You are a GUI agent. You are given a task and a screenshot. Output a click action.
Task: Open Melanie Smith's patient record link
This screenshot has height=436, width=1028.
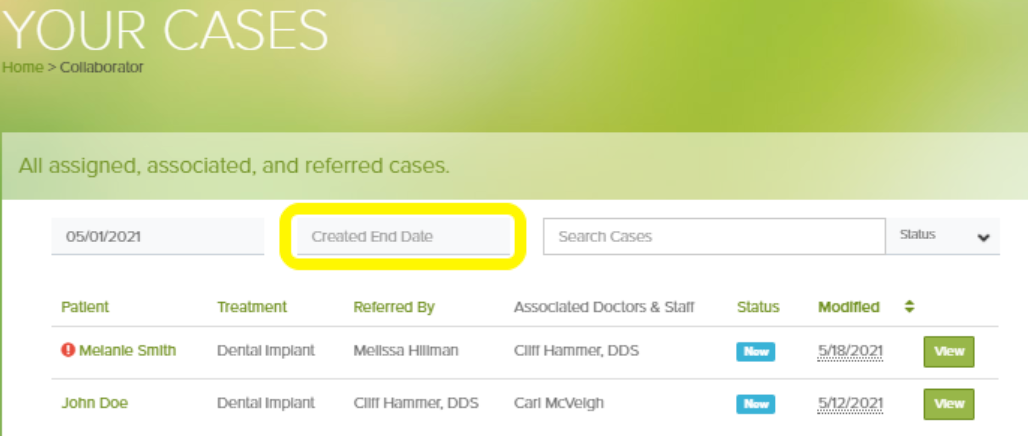point(127,350)
